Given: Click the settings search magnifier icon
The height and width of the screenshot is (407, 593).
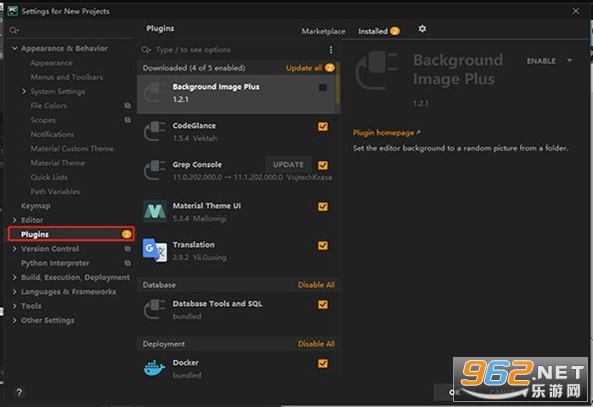Looking at the screenshot, I should [x=14, y=30].
